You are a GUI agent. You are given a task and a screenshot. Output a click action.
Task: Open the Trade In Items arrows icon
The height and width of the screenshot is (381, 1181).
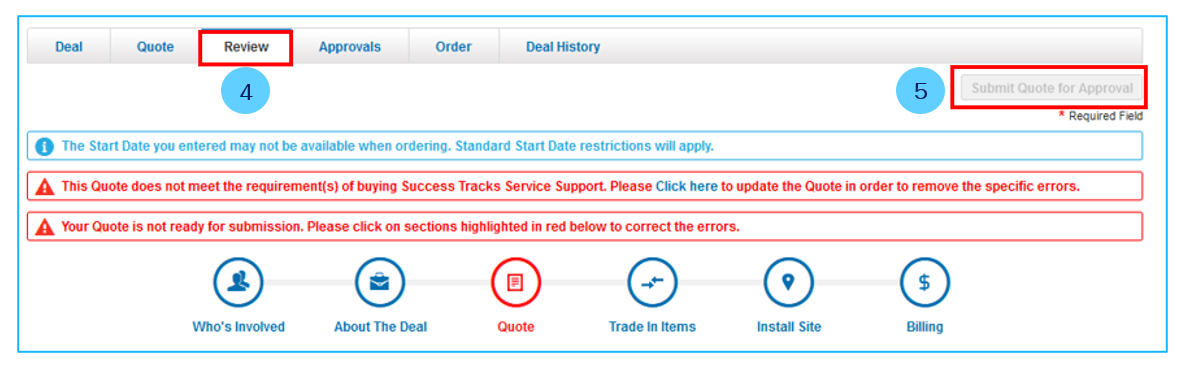coord(652,282)
